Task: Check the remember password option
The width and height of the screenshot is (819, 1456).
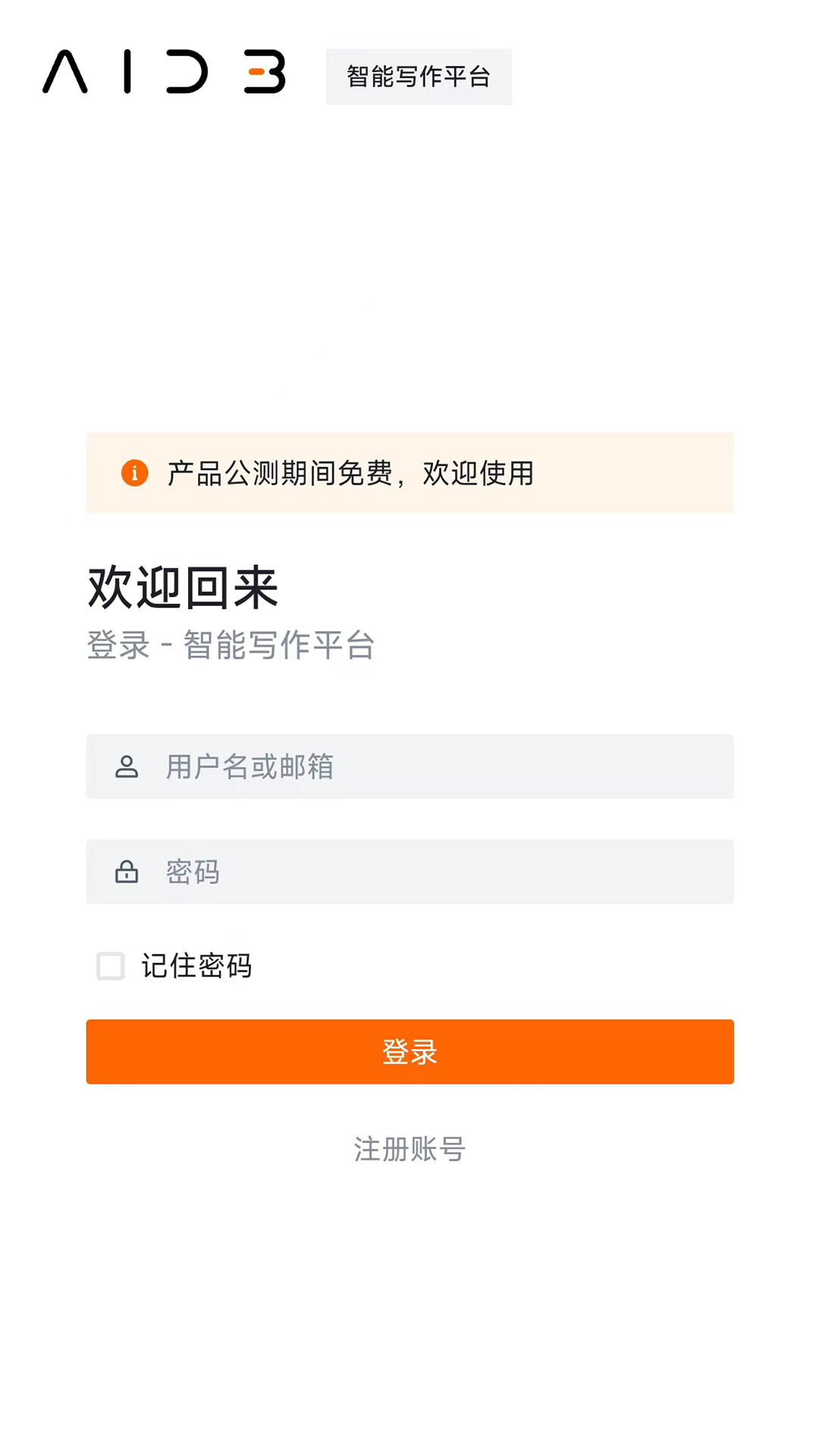Action: point(110,967)
